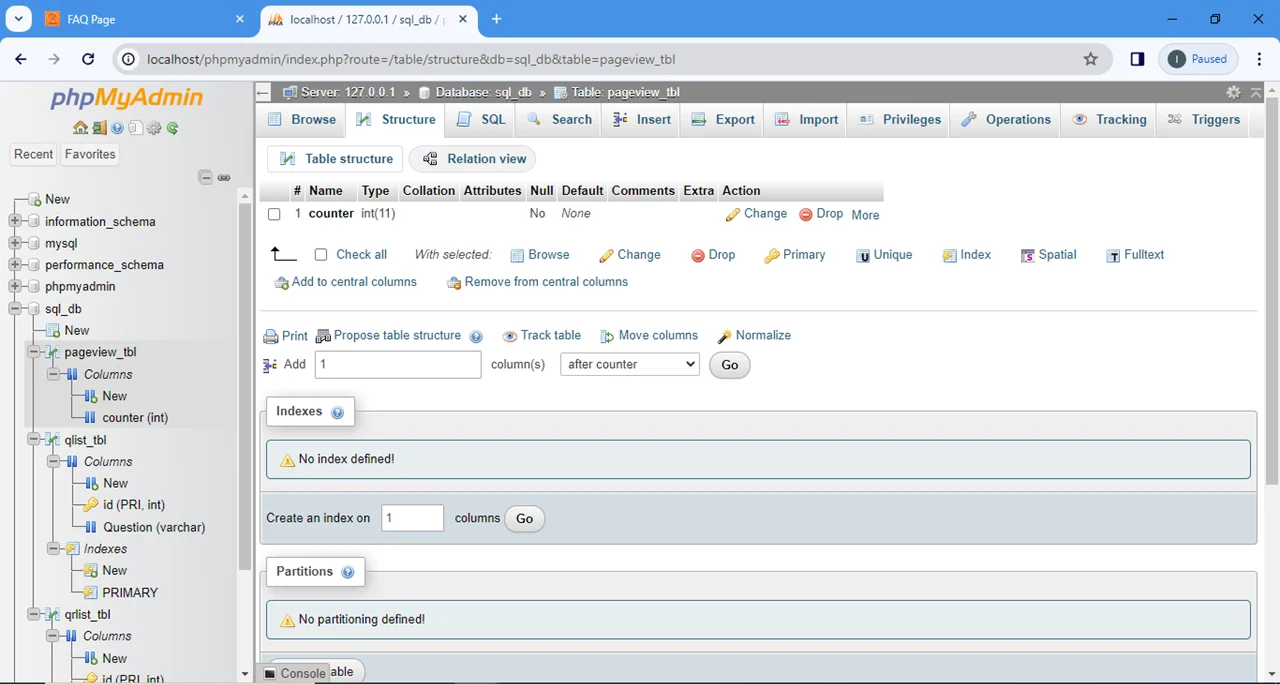Image resolution: width=1280 pixels, height=684 pixels.
Task: Click the Drop link in counter row
Action: tap(821, 214)
